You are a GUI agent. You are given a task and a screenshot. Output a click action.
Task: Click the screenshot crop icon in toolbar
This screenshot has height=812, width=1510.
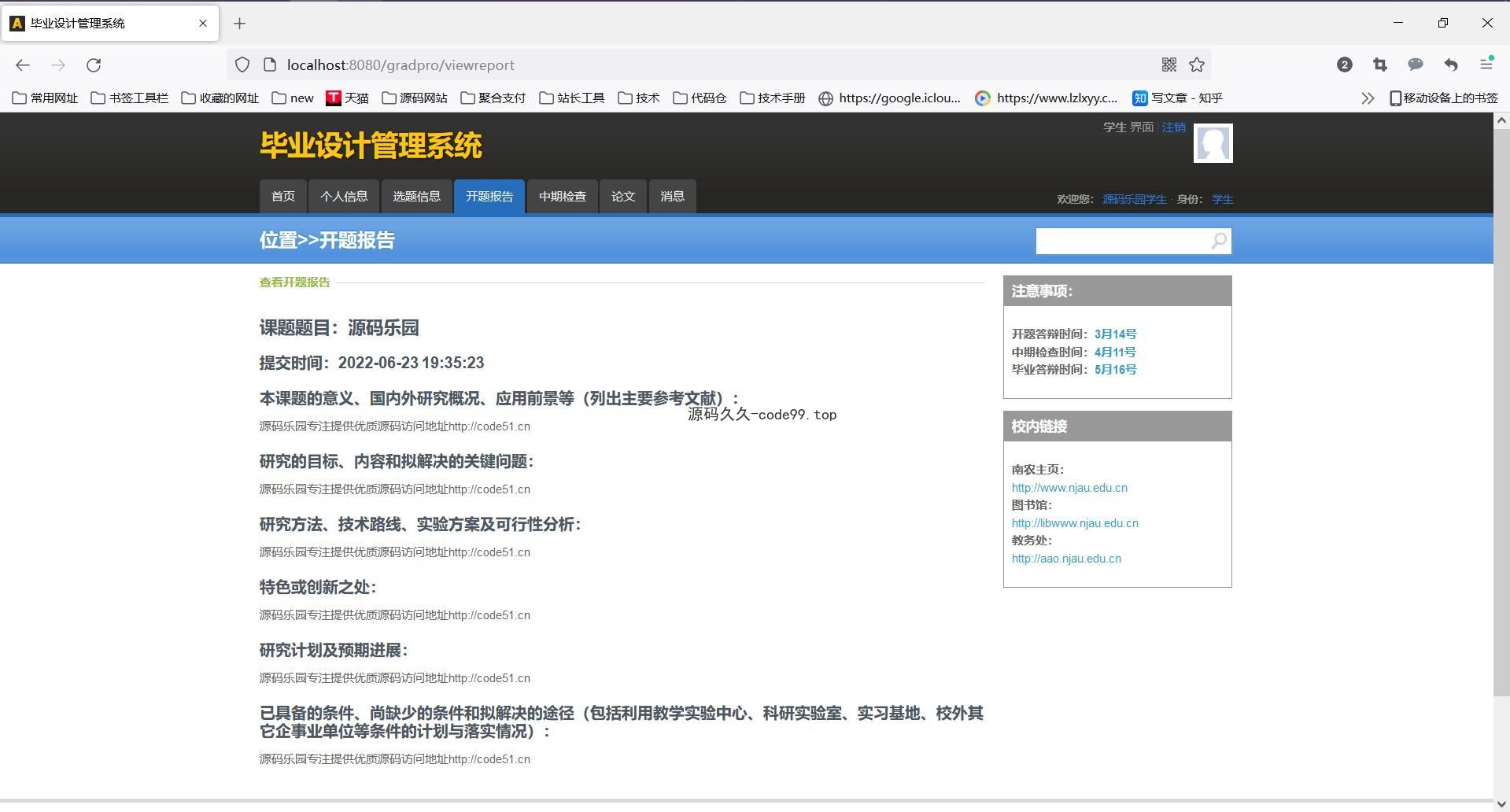(x=1380, y=65)
